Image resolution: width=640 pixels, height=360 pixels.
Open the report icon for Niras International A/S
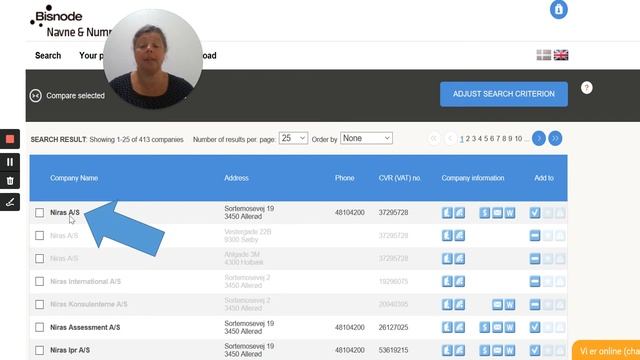coord(447,281)
